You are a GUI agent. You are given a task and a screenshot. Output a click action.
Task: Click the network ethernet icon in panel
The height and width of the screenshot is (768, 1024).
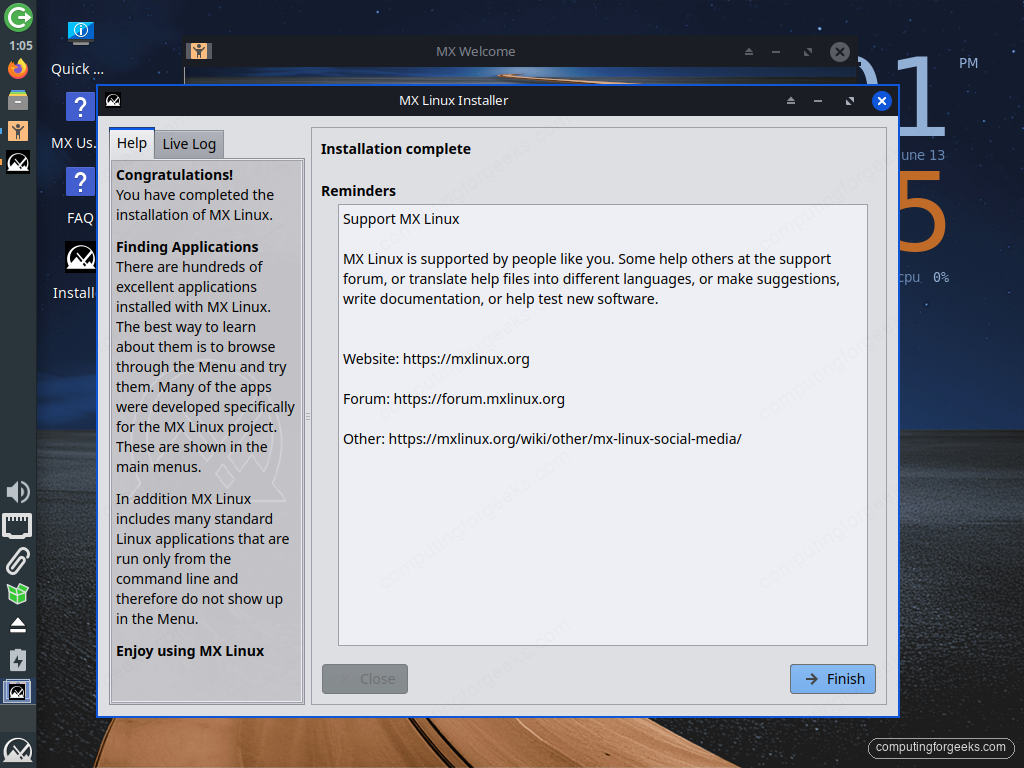click(18, 526)
